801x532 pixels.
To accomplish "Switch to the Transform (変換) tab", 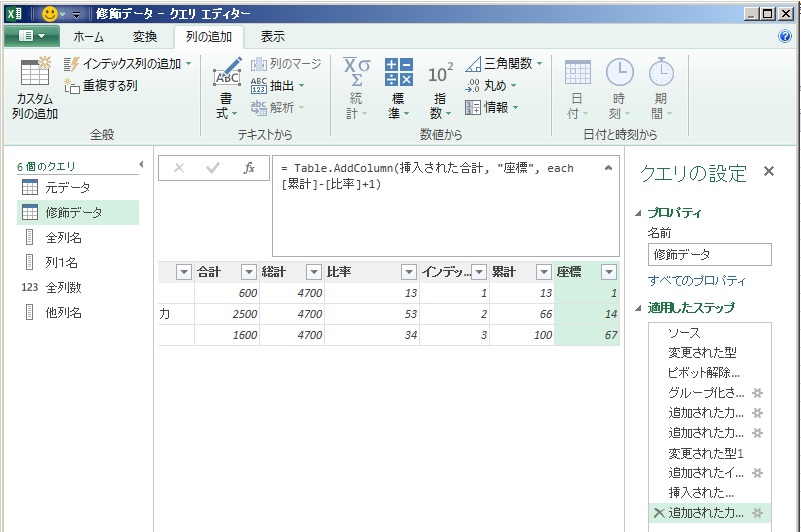I will tap(145, 37).
